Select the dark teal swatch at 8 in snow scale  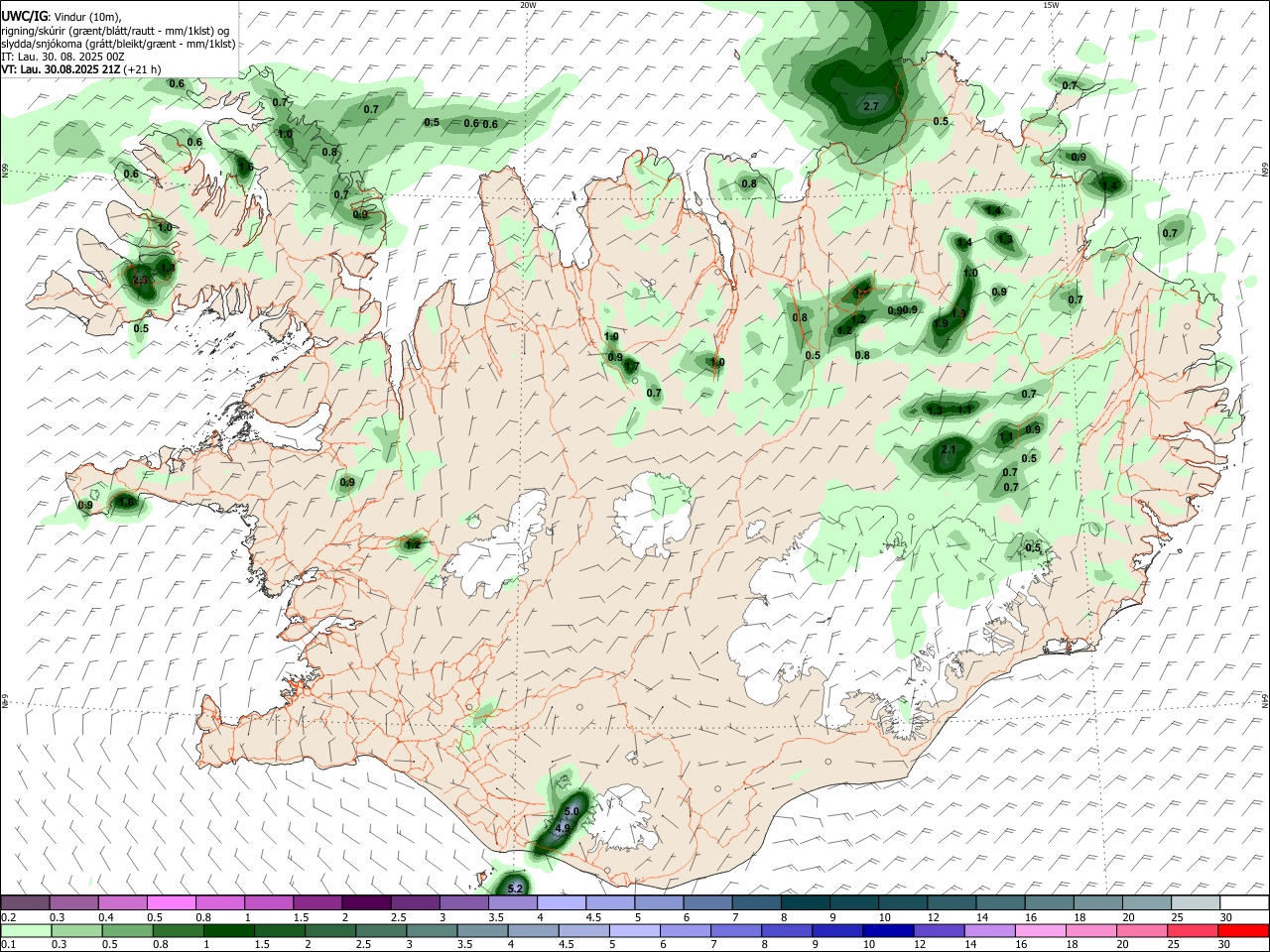point(805,903)
